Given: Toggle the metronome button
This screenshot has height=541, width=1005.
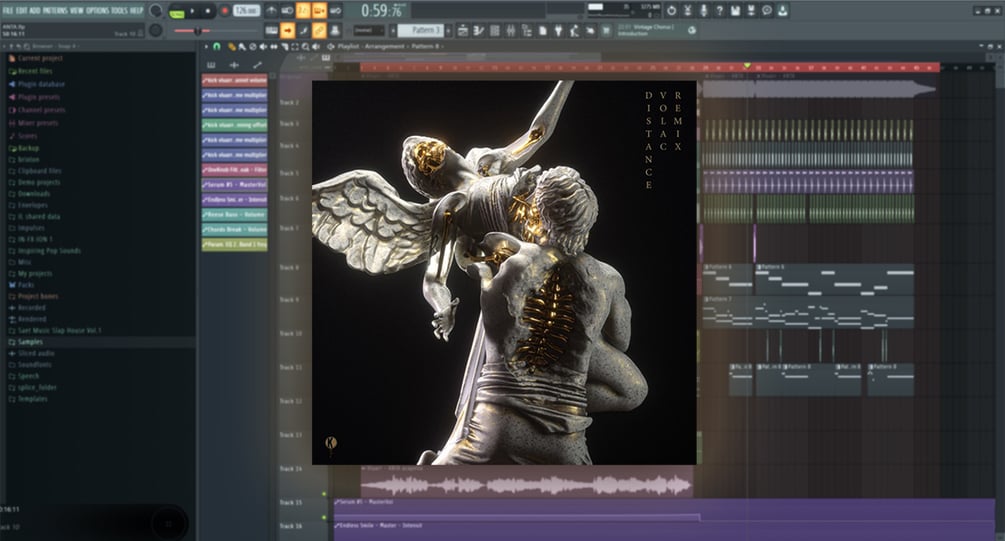Looking at the screenshot, I should click(271, 11).
